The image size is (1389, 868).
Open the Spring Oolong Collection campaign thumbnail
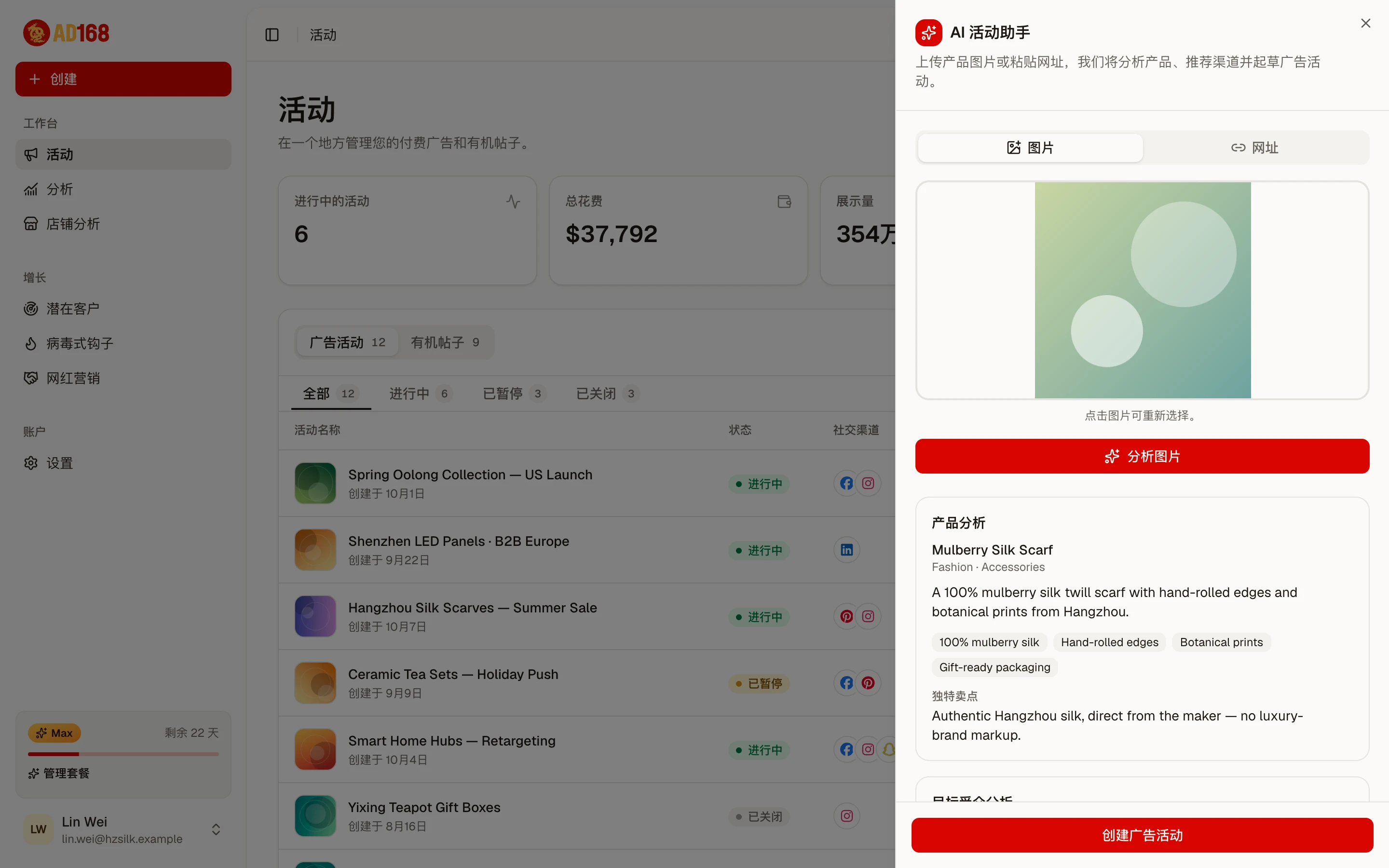315,483
